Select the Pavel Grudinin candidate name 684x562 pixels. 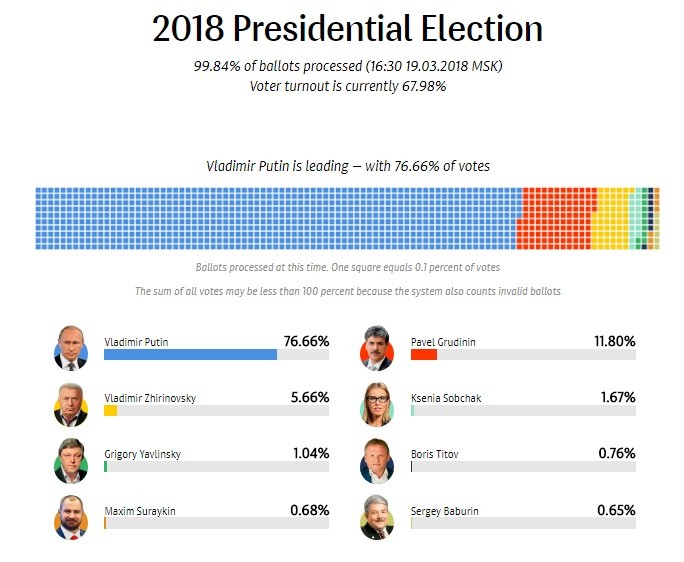tap(443, 342)
